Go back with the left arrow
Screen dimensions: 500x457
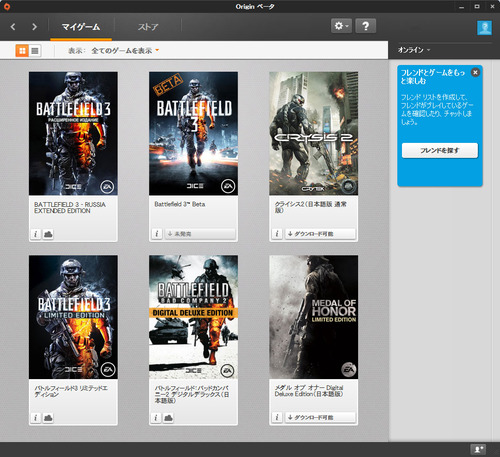[x=13, y=27]
